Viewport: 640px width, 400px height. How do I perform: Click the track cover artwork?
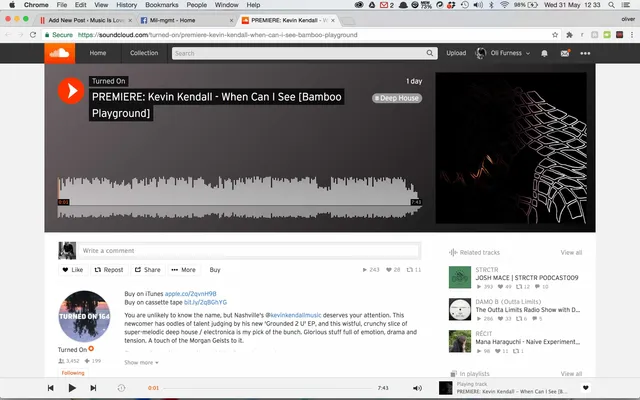[x=511, y=148]
